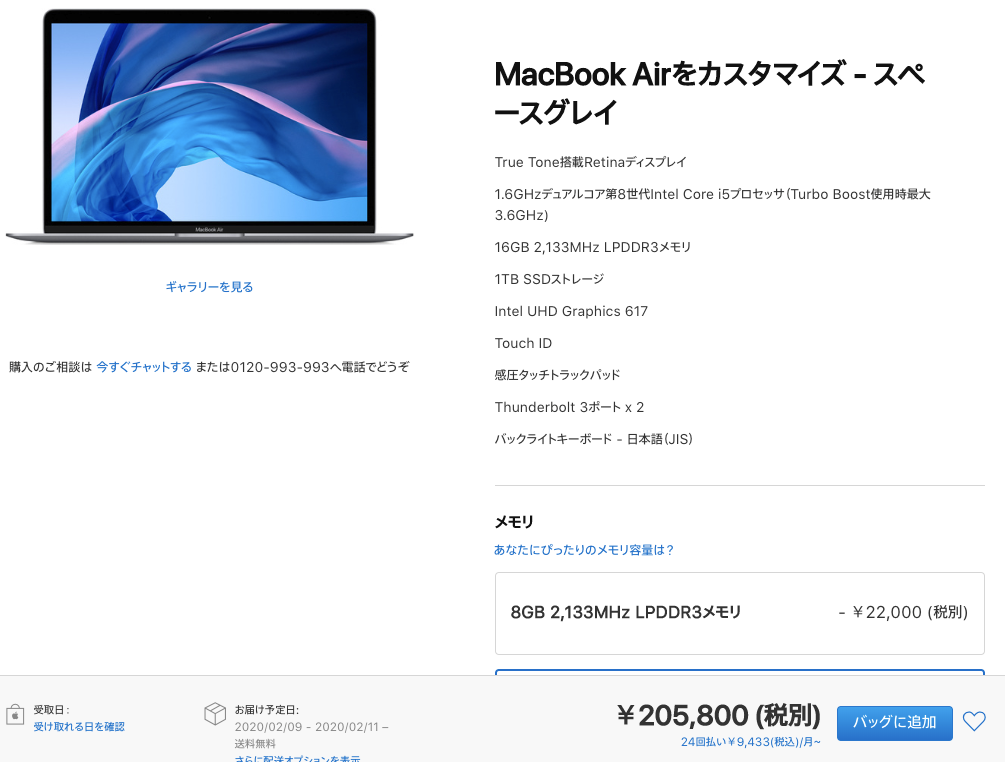Viewport: 1005px width, 762px height.
Task: Select the highlighted memory option below 8GB
Action: [740, 672]
